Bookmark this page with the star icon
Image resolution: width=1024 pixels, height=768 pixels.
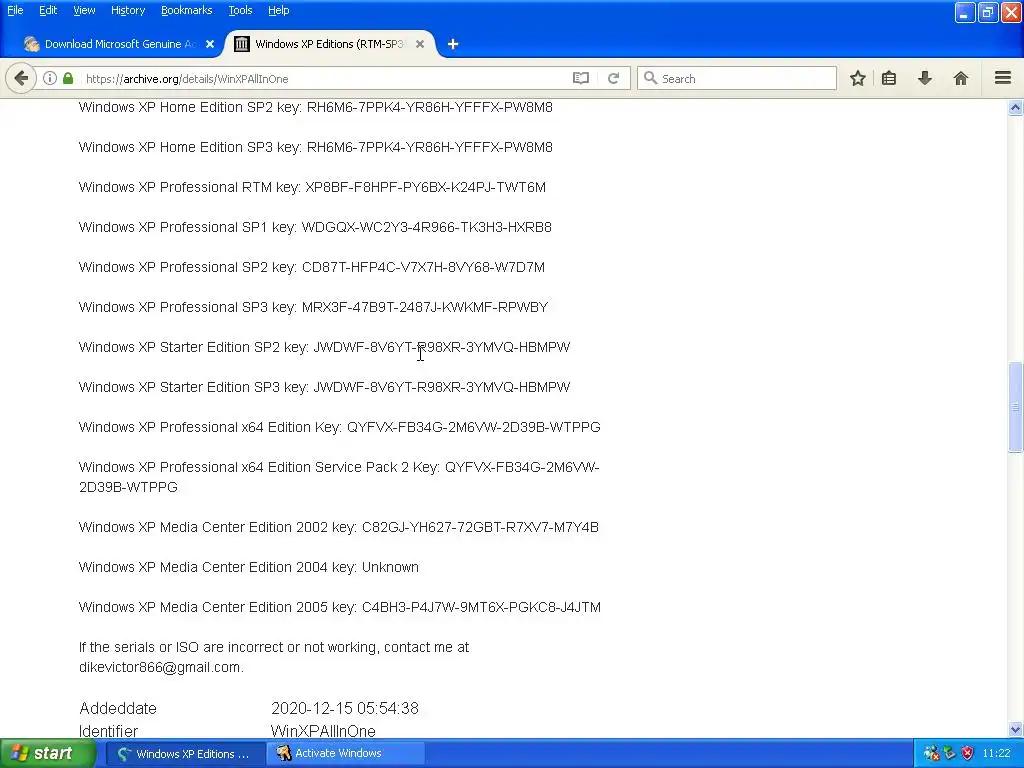pos(857,78)
